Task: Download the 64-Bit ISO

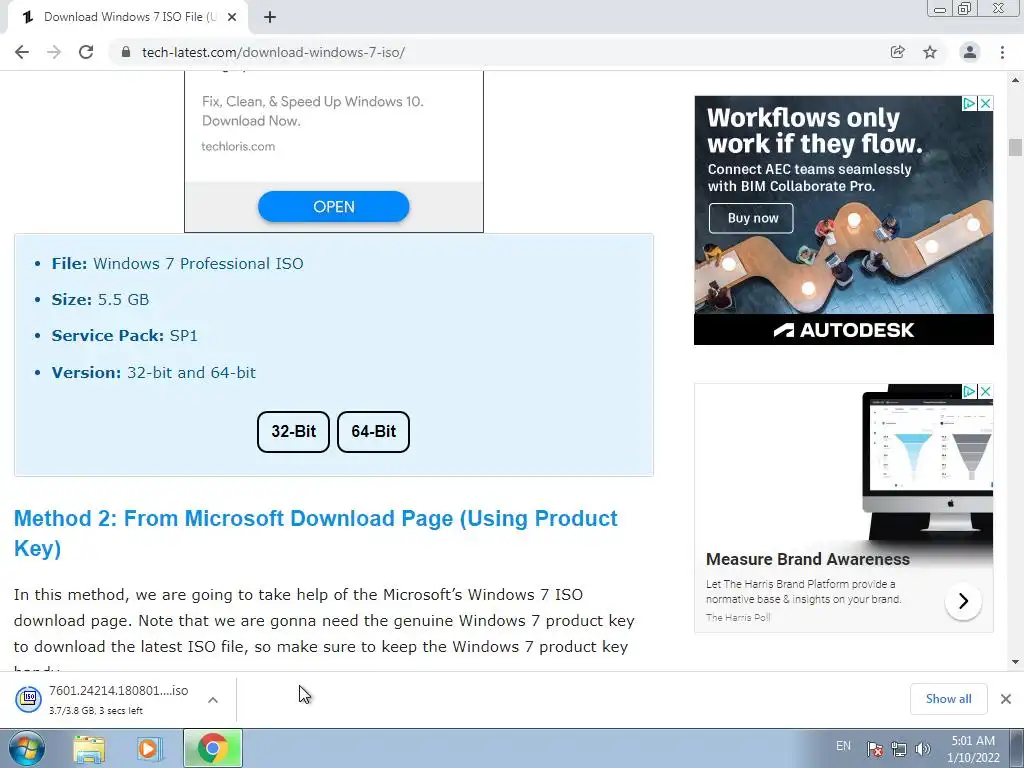Action: 374,432
